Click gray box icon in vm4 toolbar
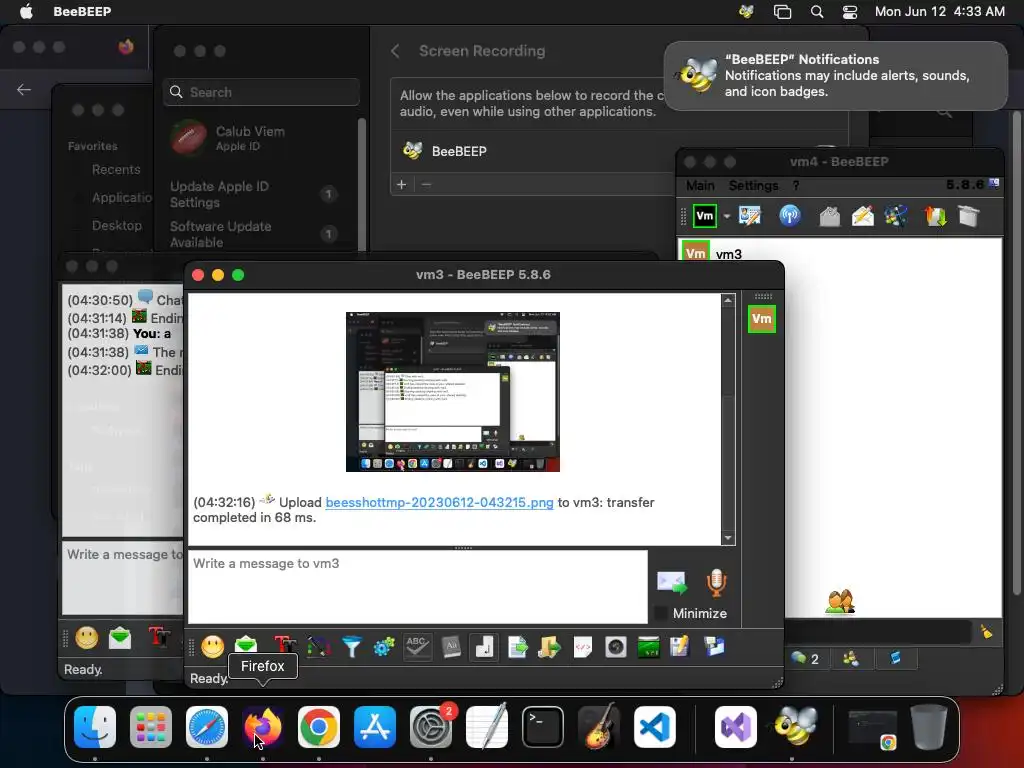 [x=969, y=216]
